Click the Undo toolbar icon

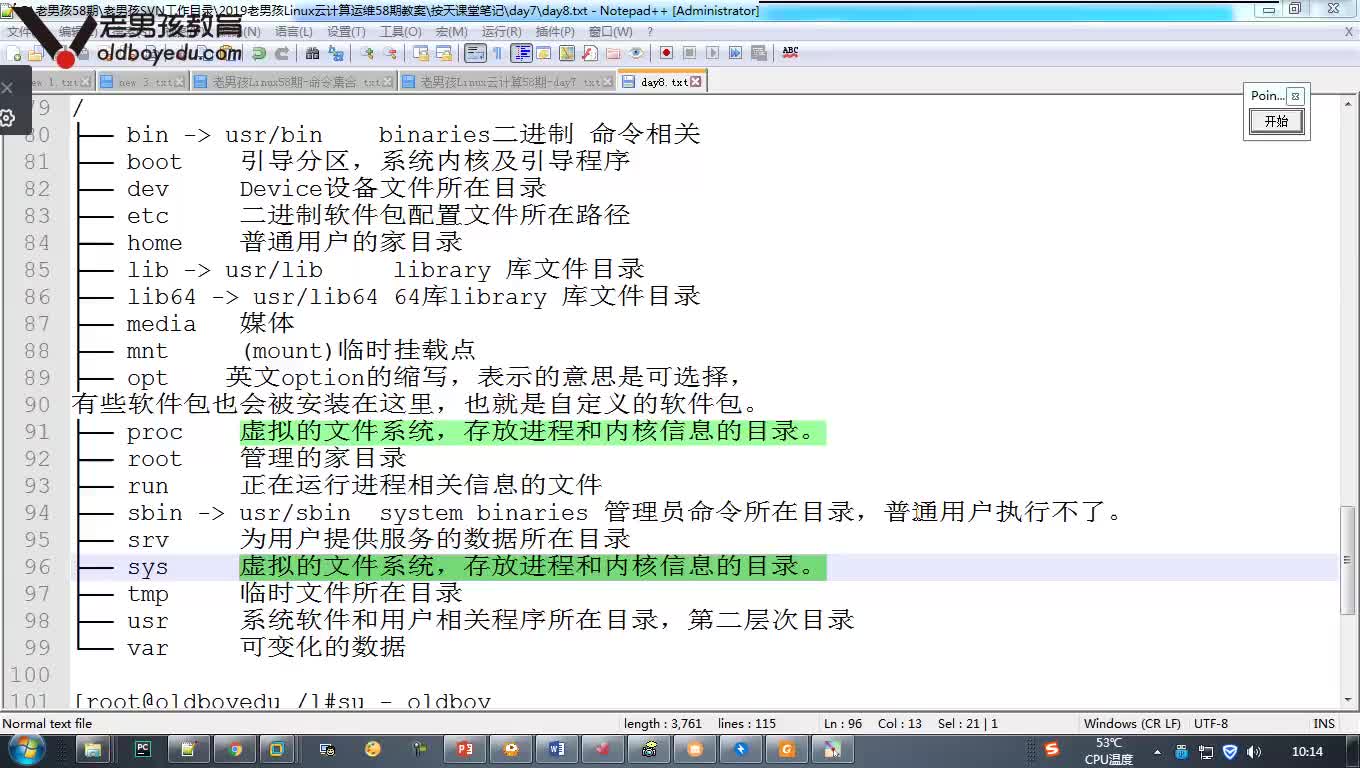pos(259,53)
